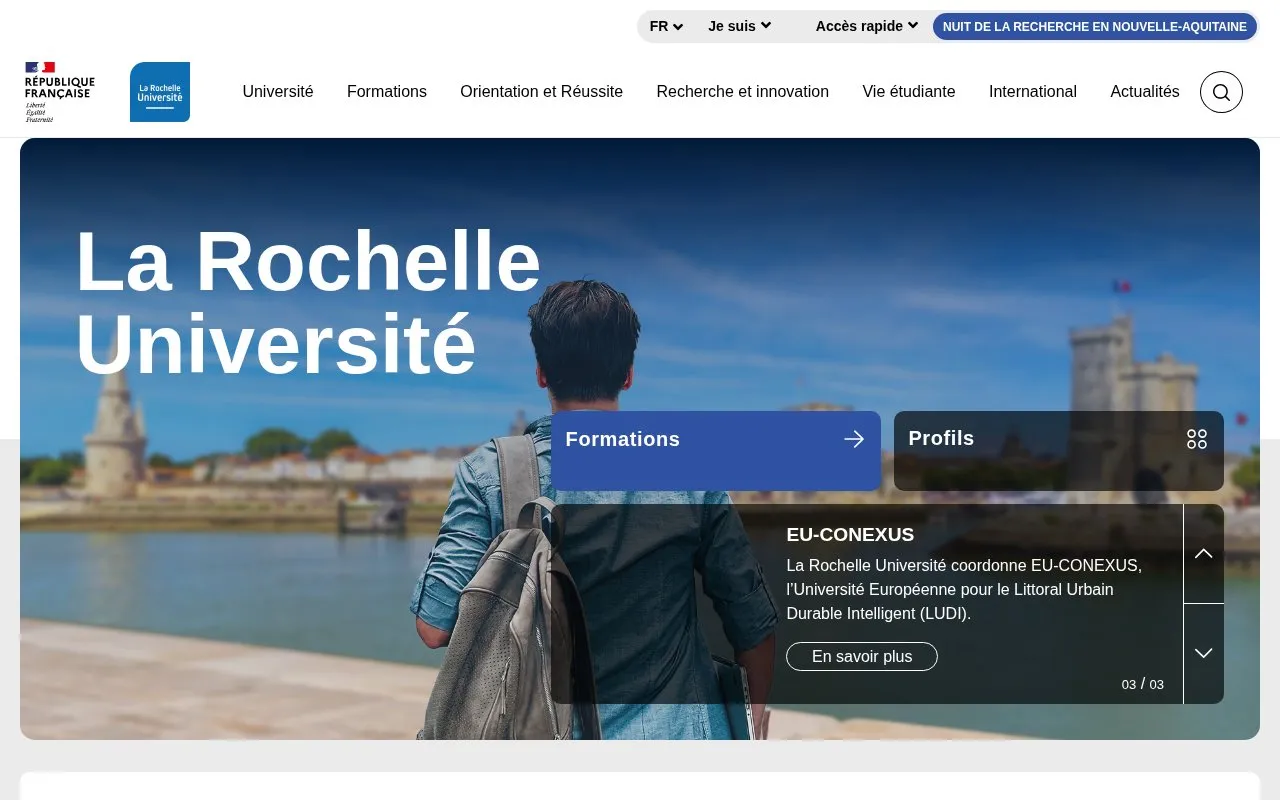Click the La Rochelle Université hero title
This screenshot has width=1280, height=800.
point(308,303)
